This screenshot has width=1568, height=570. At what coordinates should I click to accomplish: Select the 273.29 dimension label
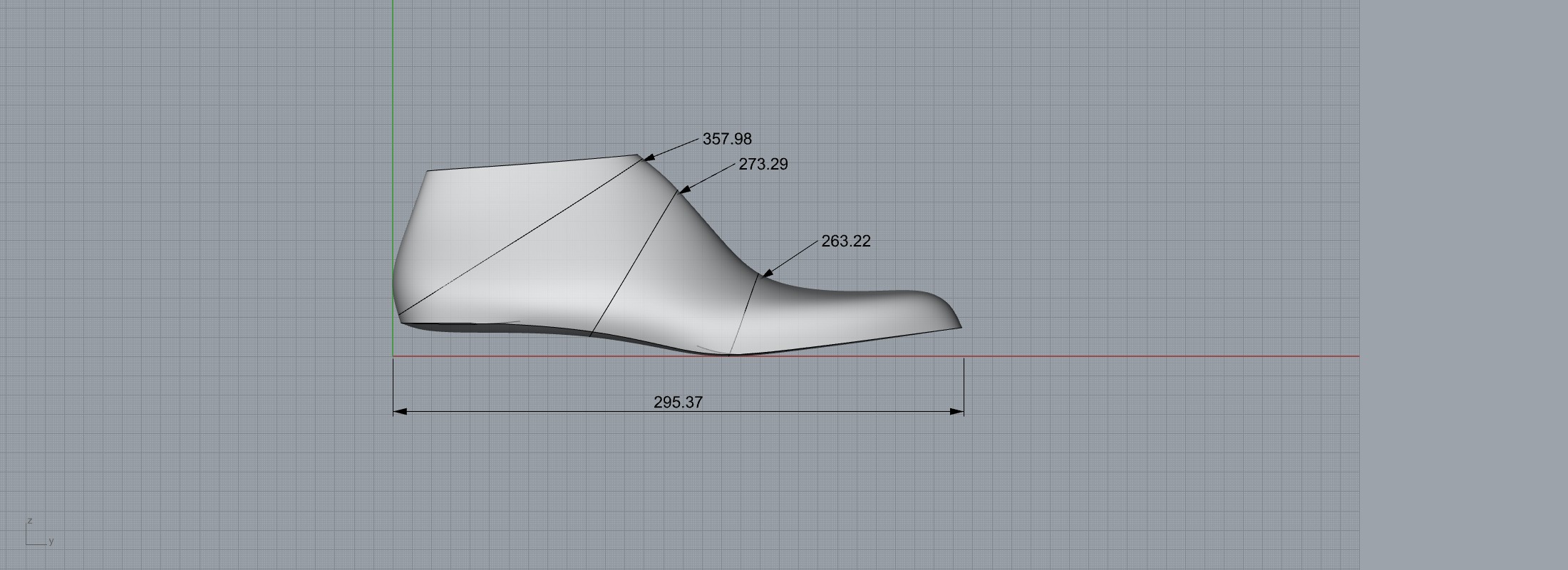point(763,164)
